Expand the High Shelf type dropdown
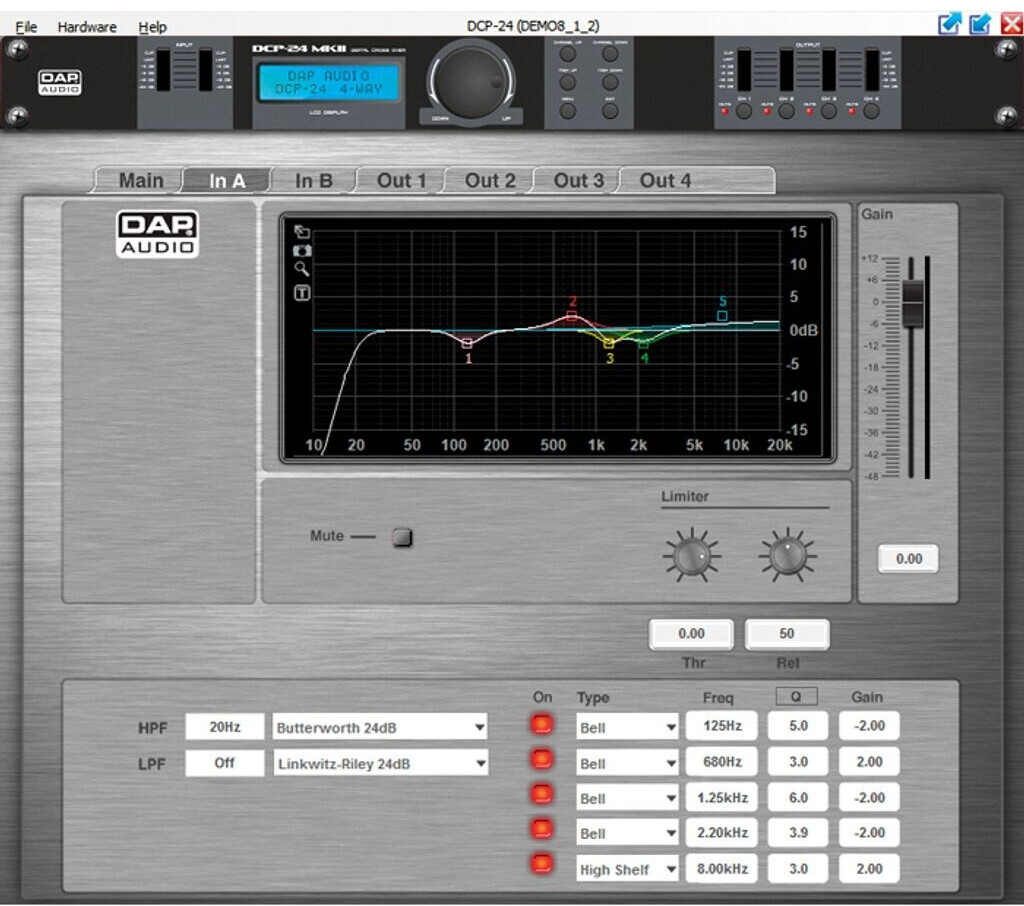 pos(628,869)
